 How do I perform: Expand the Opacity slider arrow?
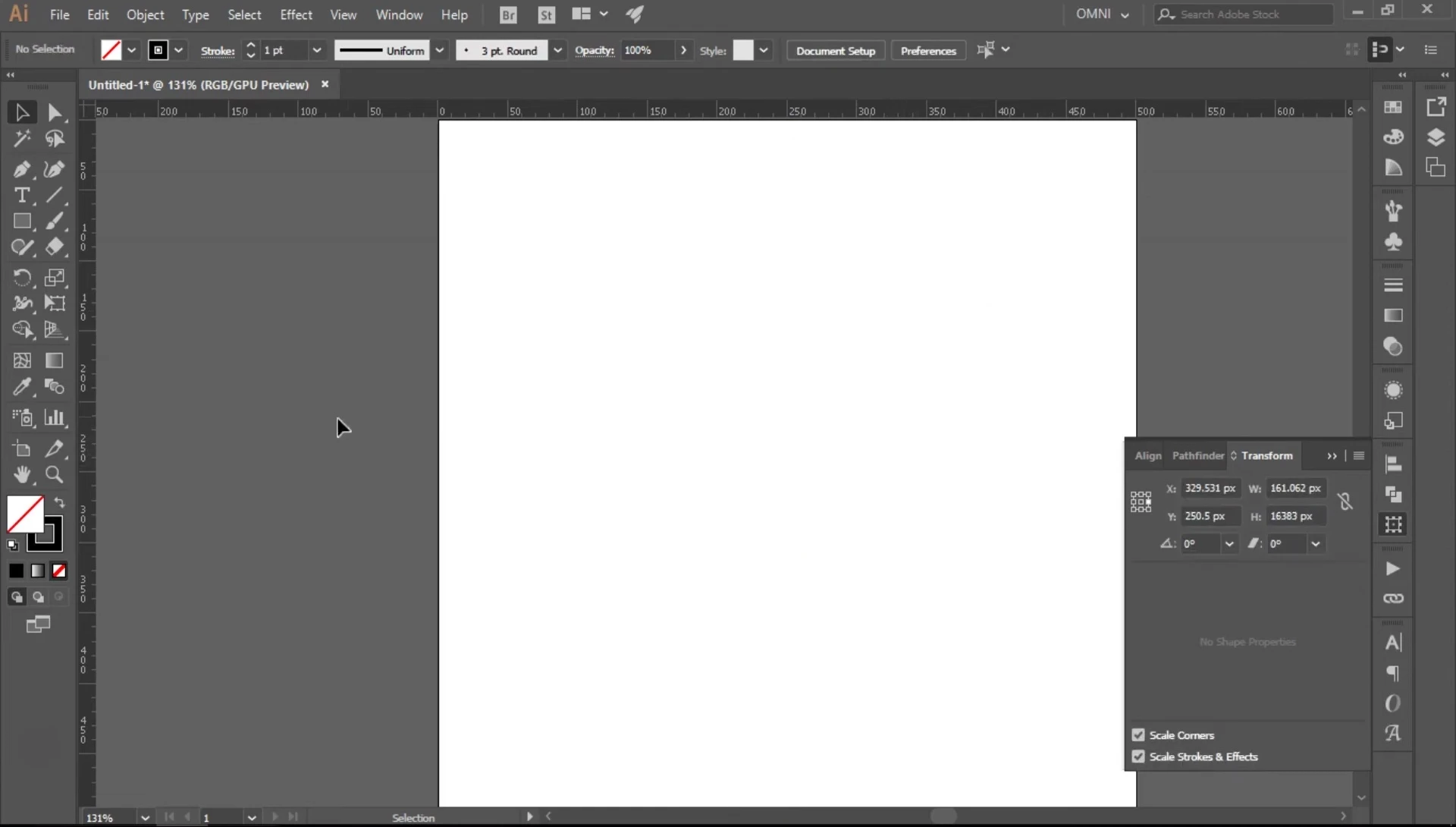[x=684, y=50]
